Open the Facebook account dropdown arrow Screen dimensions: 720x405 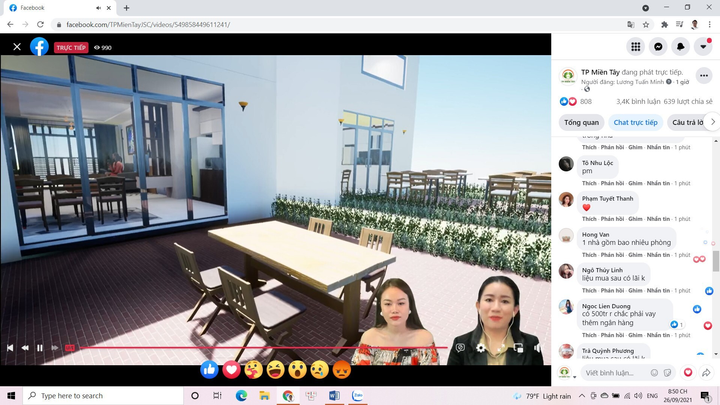tap(703, 47)
